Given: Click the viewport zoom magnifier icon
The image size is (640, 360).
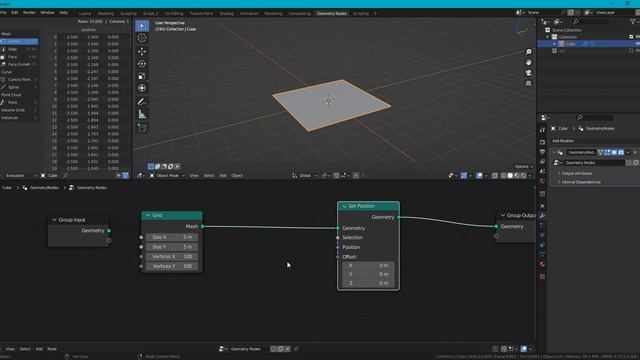Looking at the screenshot, I should 529,52.
